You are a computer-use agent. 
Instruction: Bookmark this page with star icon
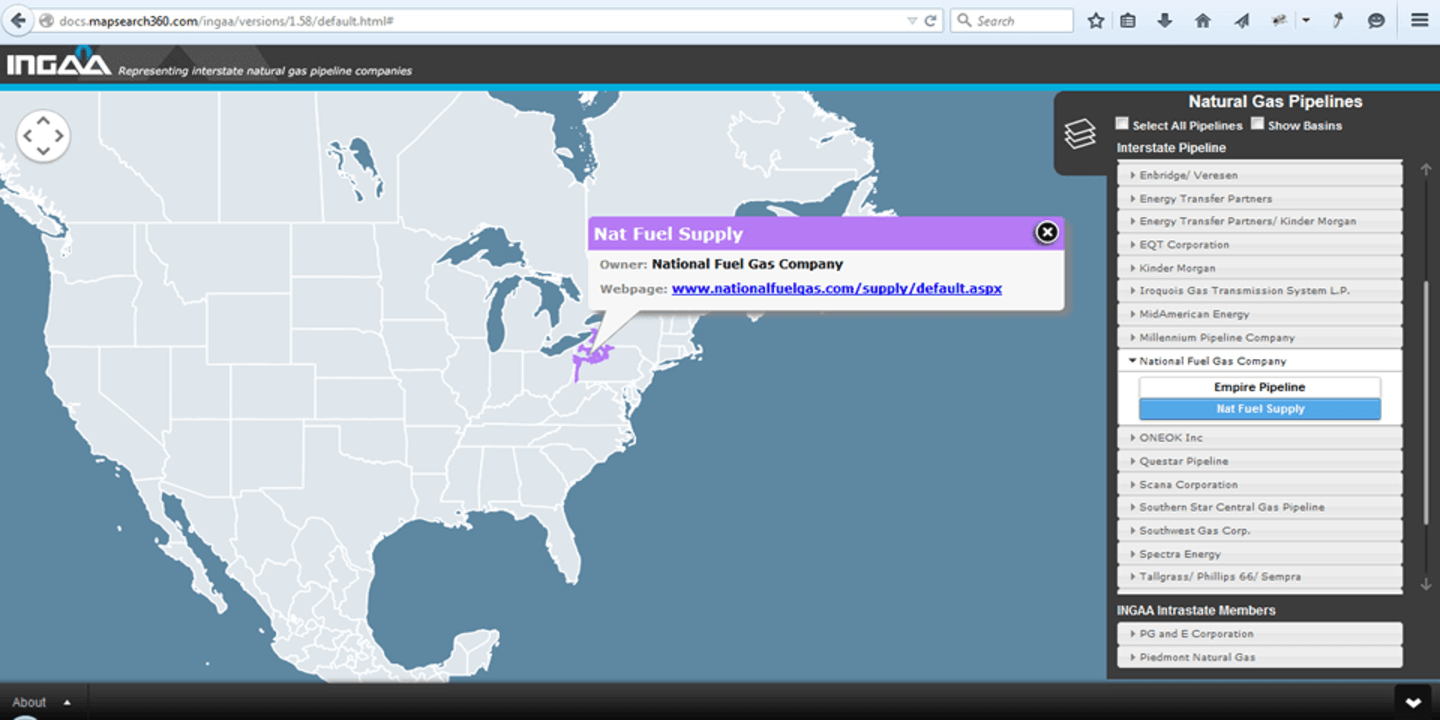[1096, 20]
